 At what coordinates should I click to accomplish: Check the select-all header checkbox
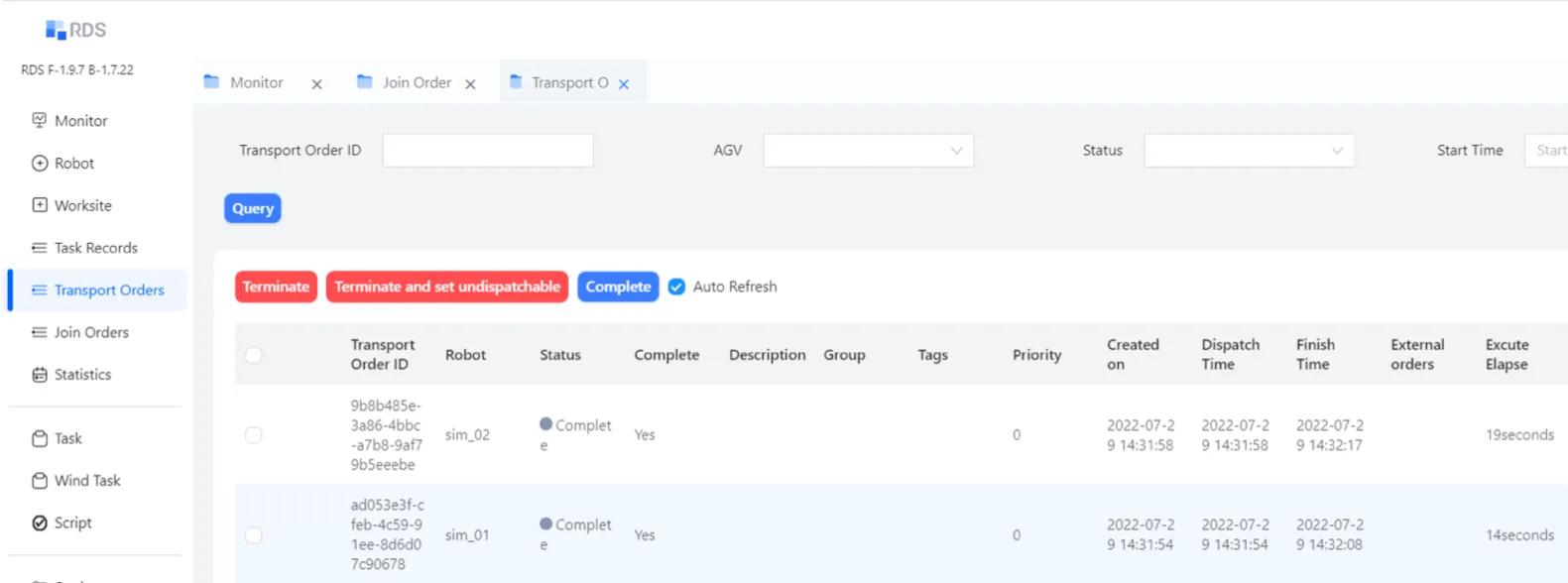click(x=254, y=355)
